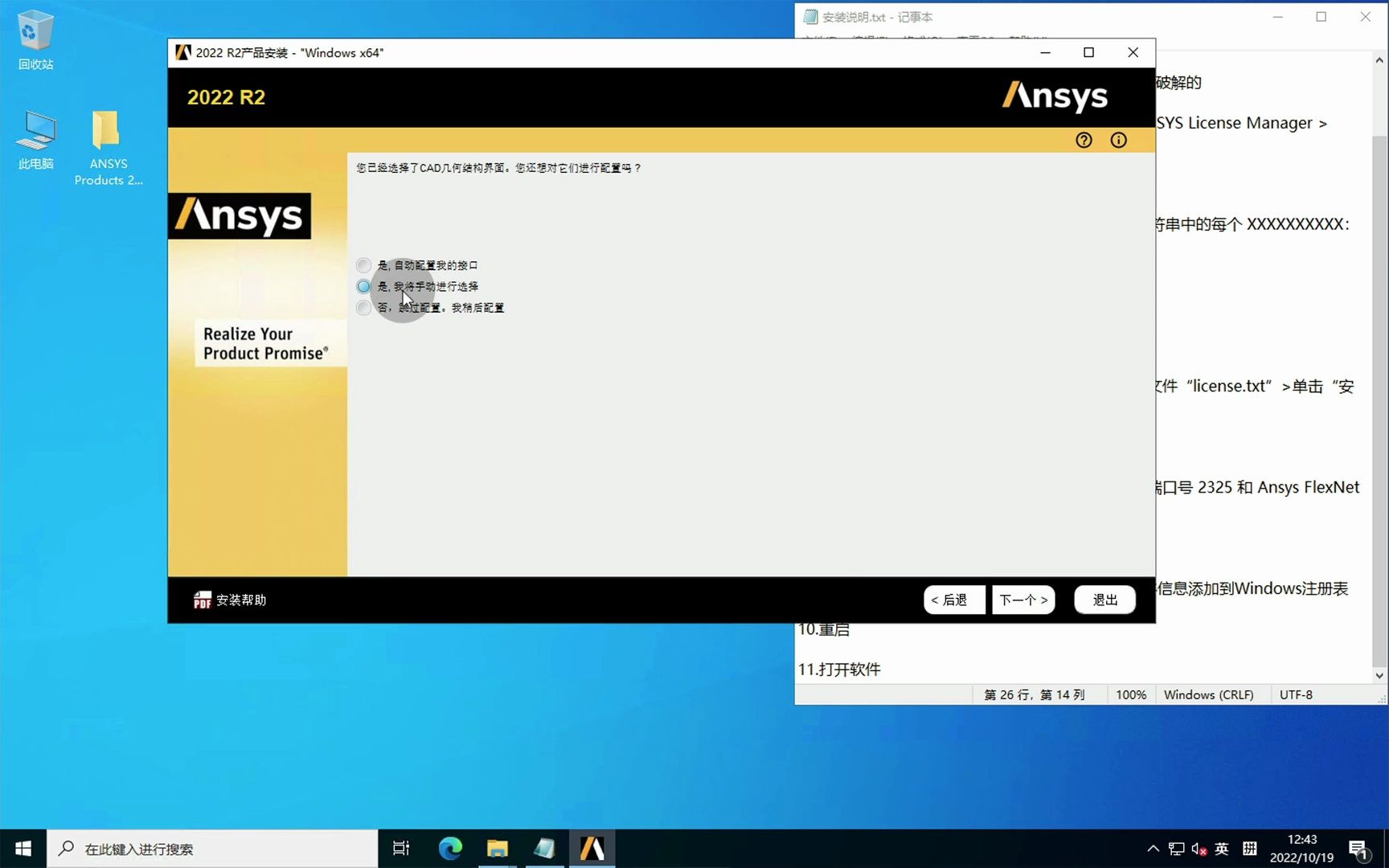Image resolution: width=1389 pixels, height=868 pixels.
Task: Launch Microsoft Edge from the taskbar
Action: (450, 849)
